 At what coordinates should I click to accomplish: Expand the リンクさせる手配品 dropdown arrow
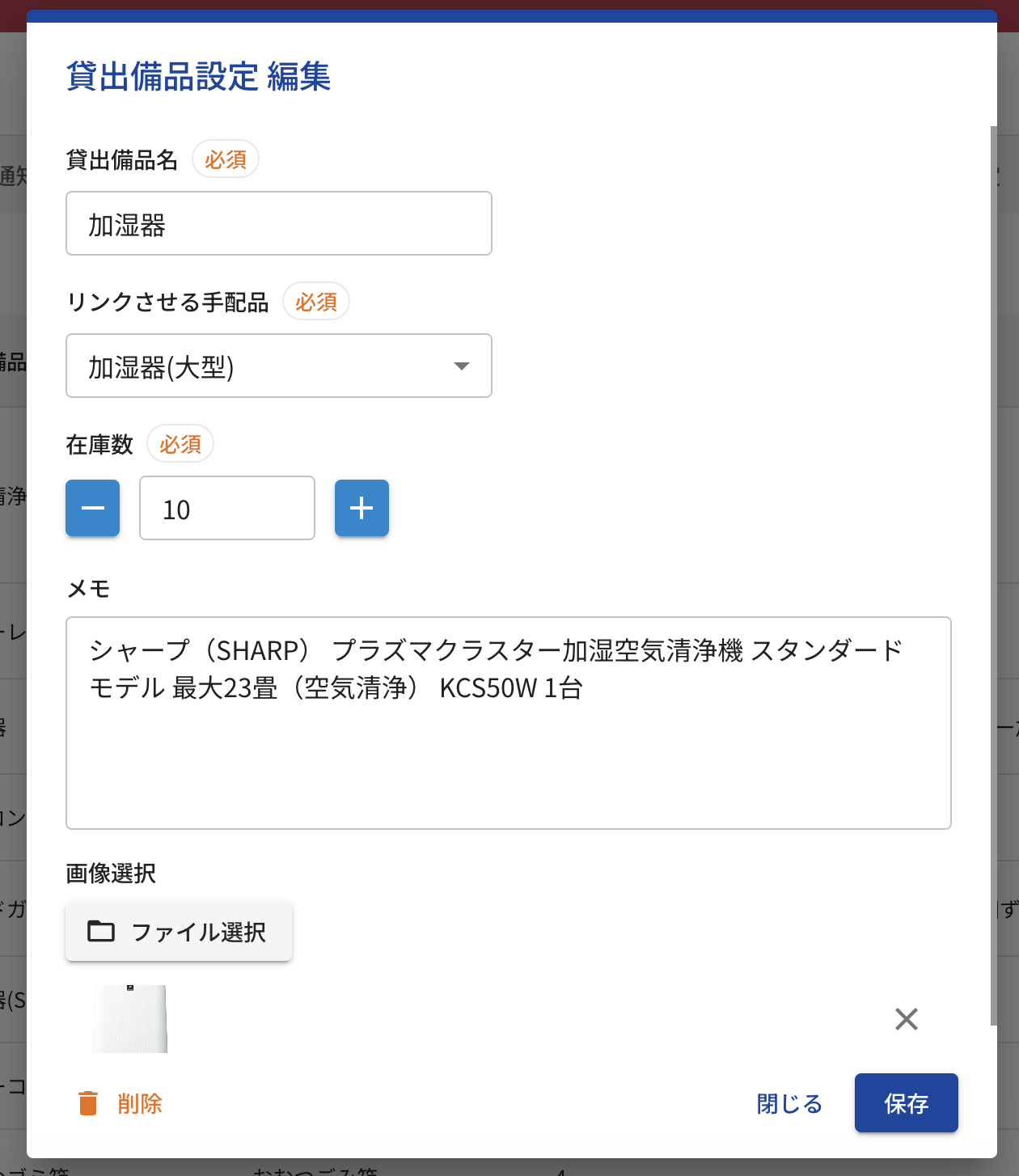click(462, 366)
